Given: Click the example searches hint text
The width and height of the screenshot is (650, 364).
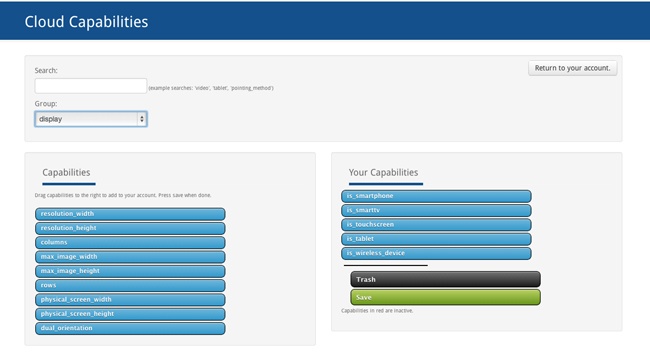Looking at the screenshot, I should tap(211, 88).
